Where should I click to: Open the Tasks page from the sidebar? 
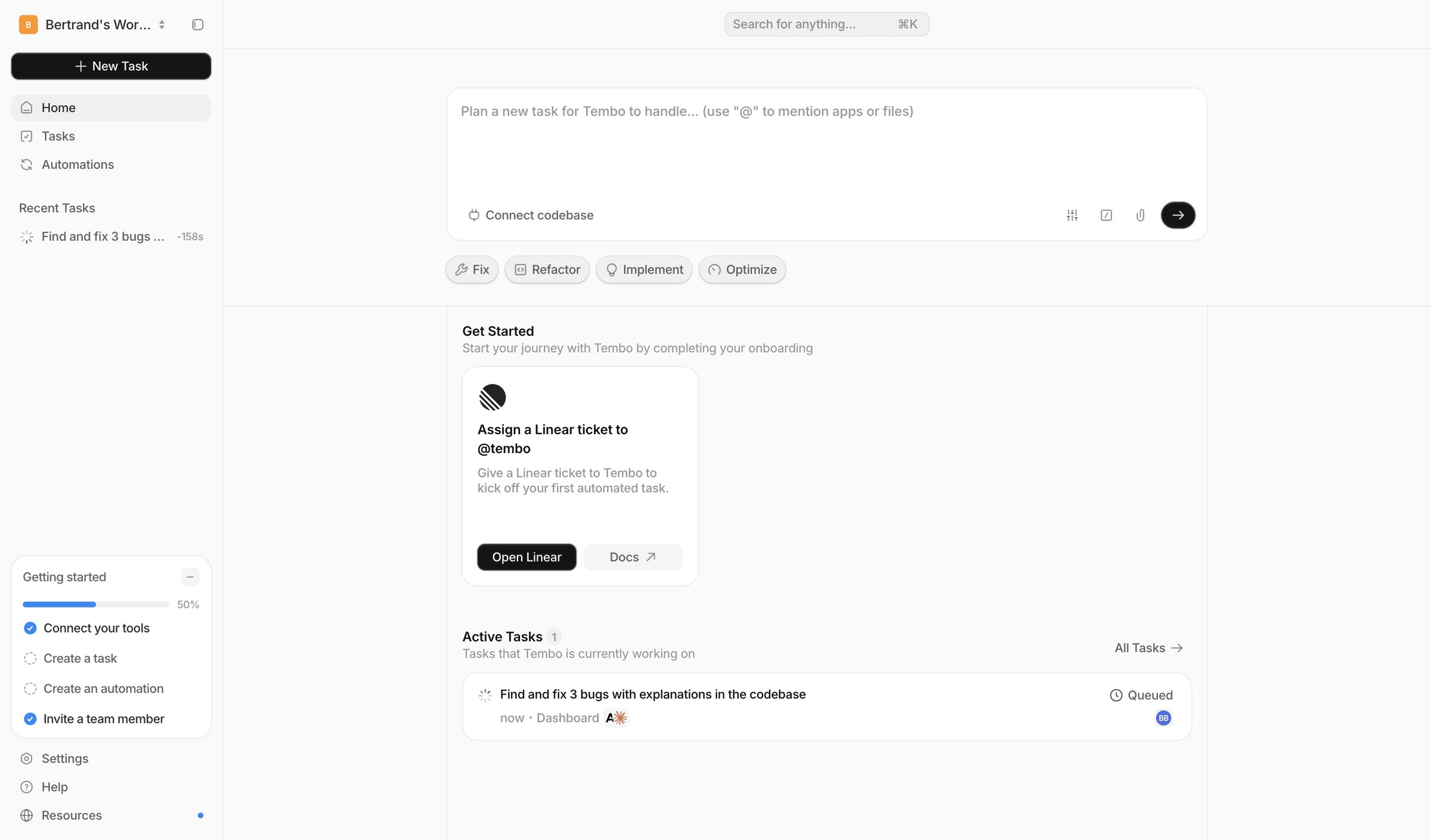(111, 136)
